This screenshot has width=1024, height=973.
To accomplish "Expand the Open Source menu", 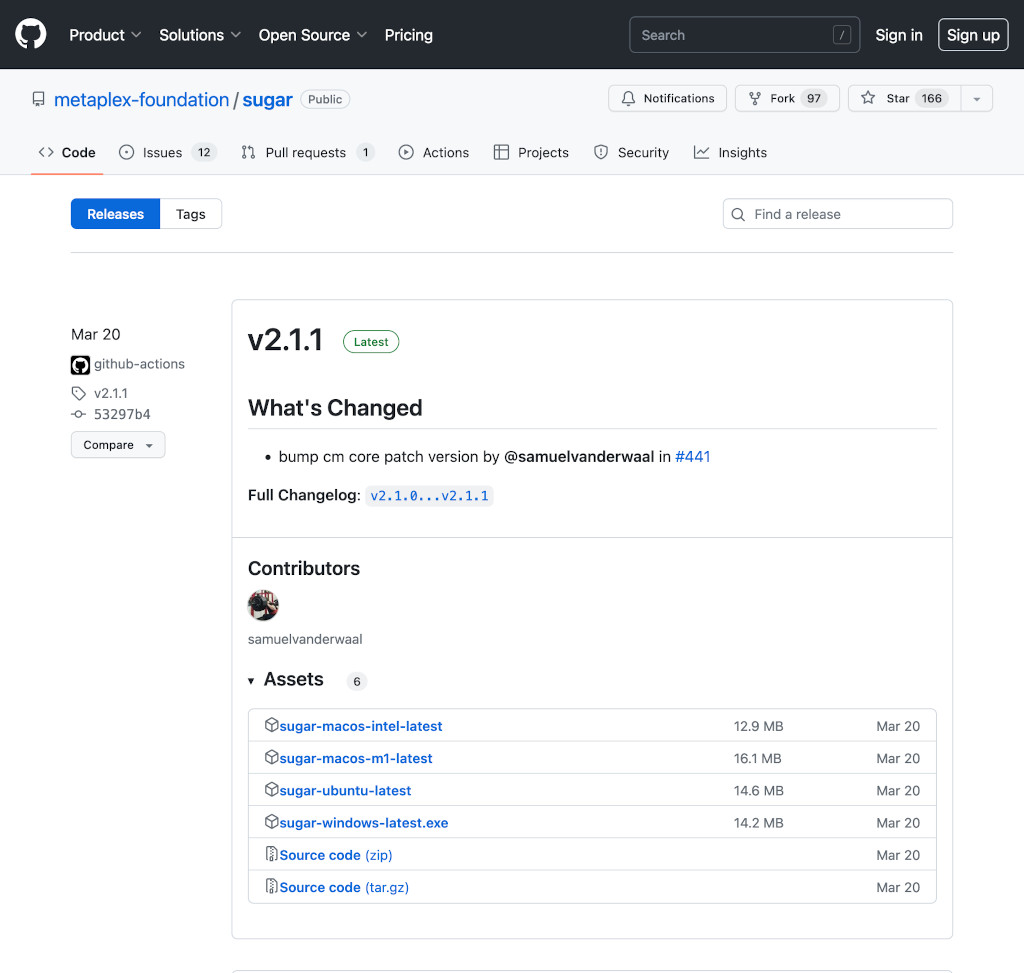I will [x=313, y=35].
